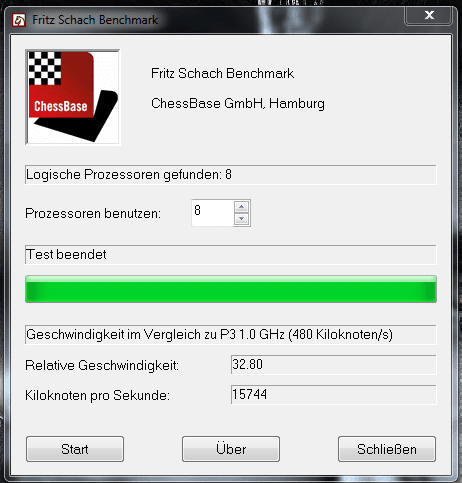This screenshot has width=462, height=483.
Task: Click the checkerboard pattern in logo
Action: 45,68
